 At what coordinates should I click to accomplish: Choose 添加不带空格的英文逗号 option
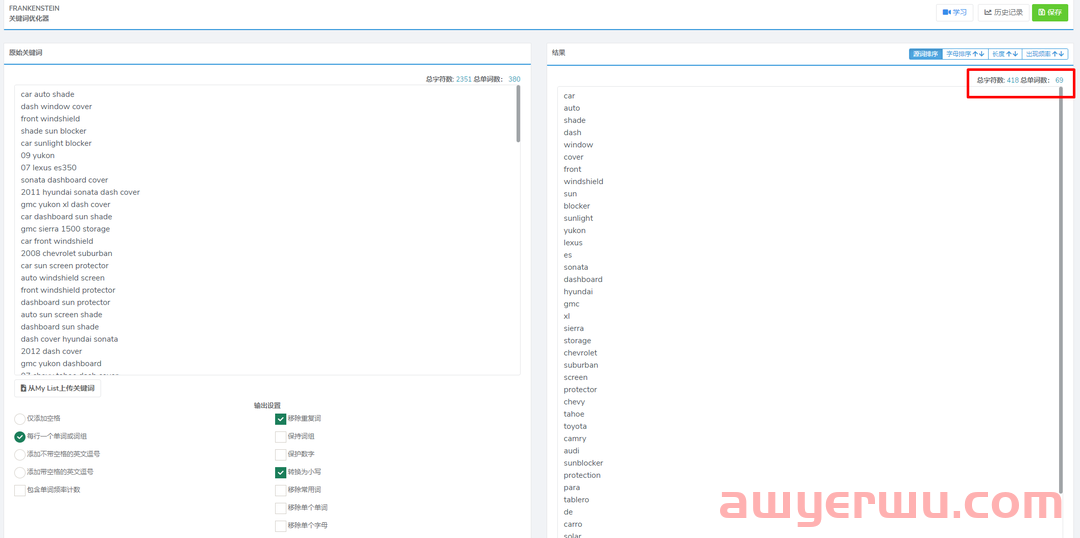pos(20,454)
